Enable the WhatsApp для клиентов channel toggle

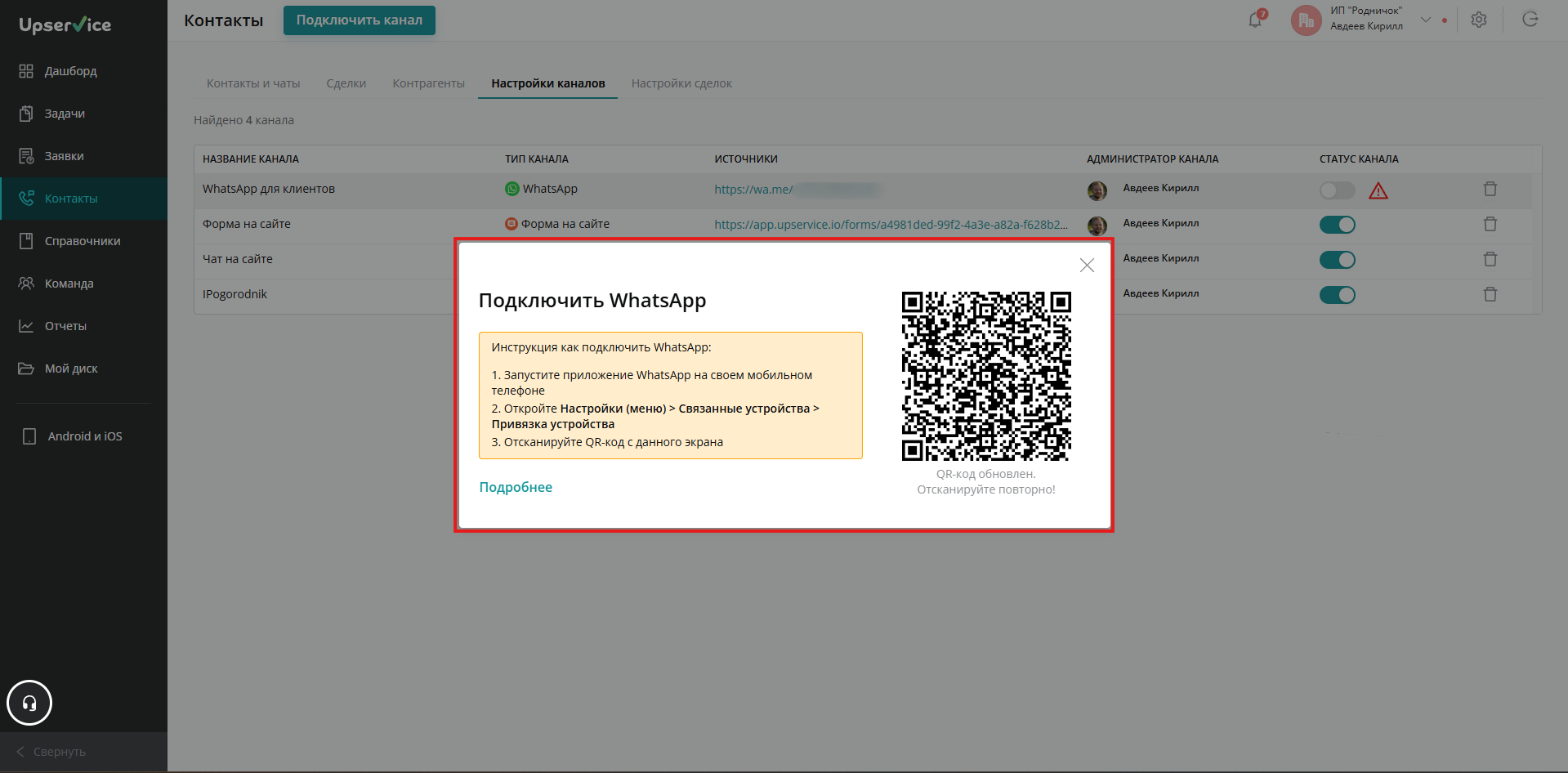point(1338,190)
